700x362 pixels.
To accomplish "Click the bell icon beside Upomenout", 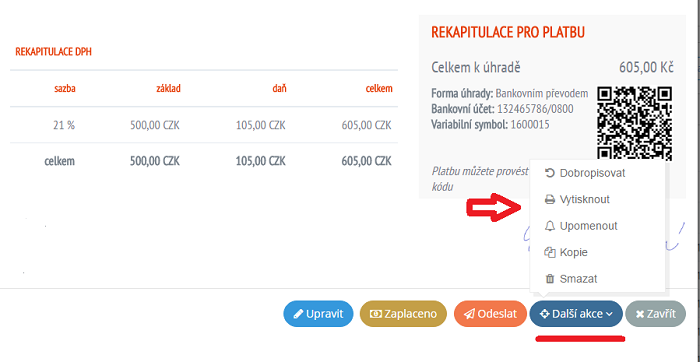I will tap(550, 226).
